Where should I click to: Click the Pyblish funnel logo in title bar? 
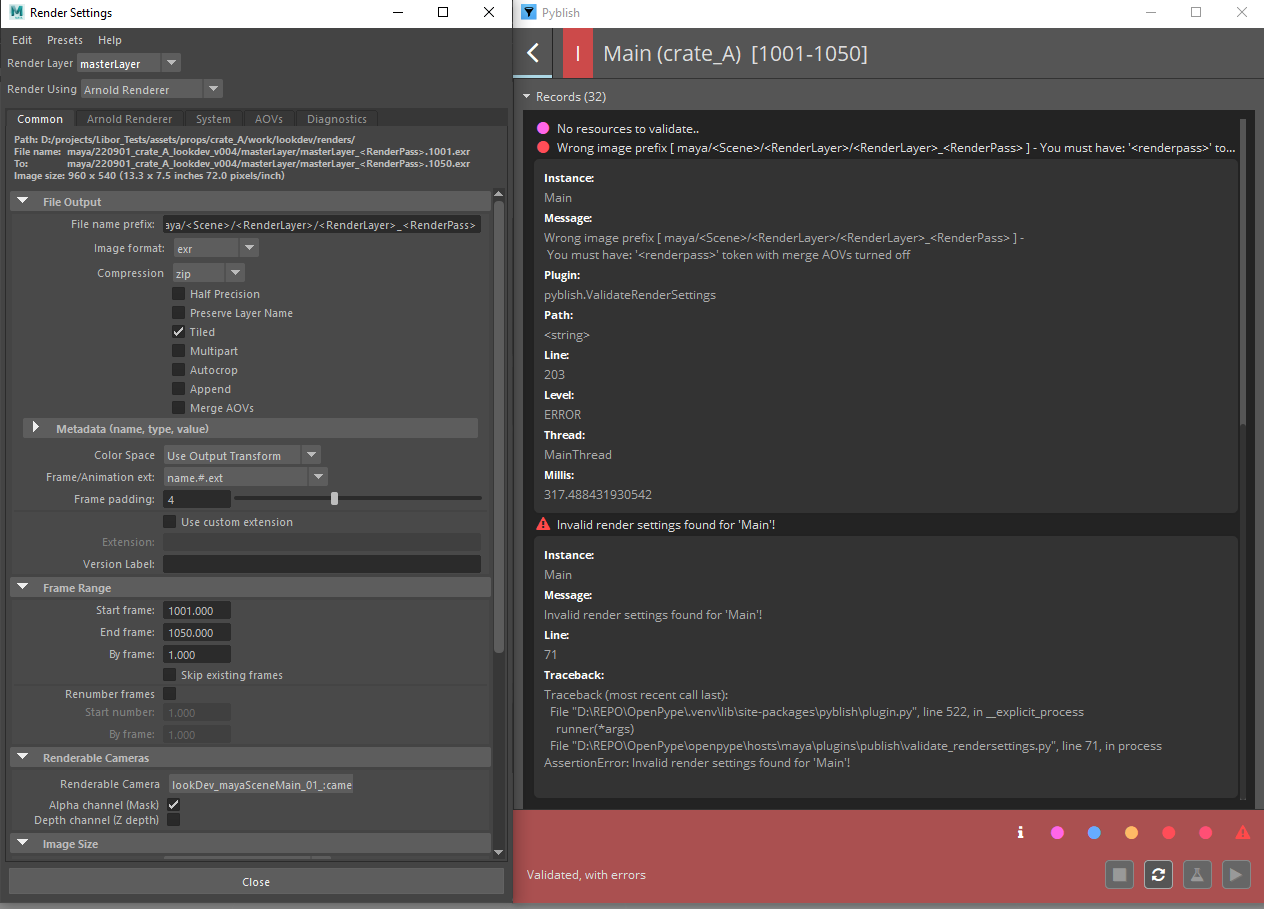pos(529,12)
